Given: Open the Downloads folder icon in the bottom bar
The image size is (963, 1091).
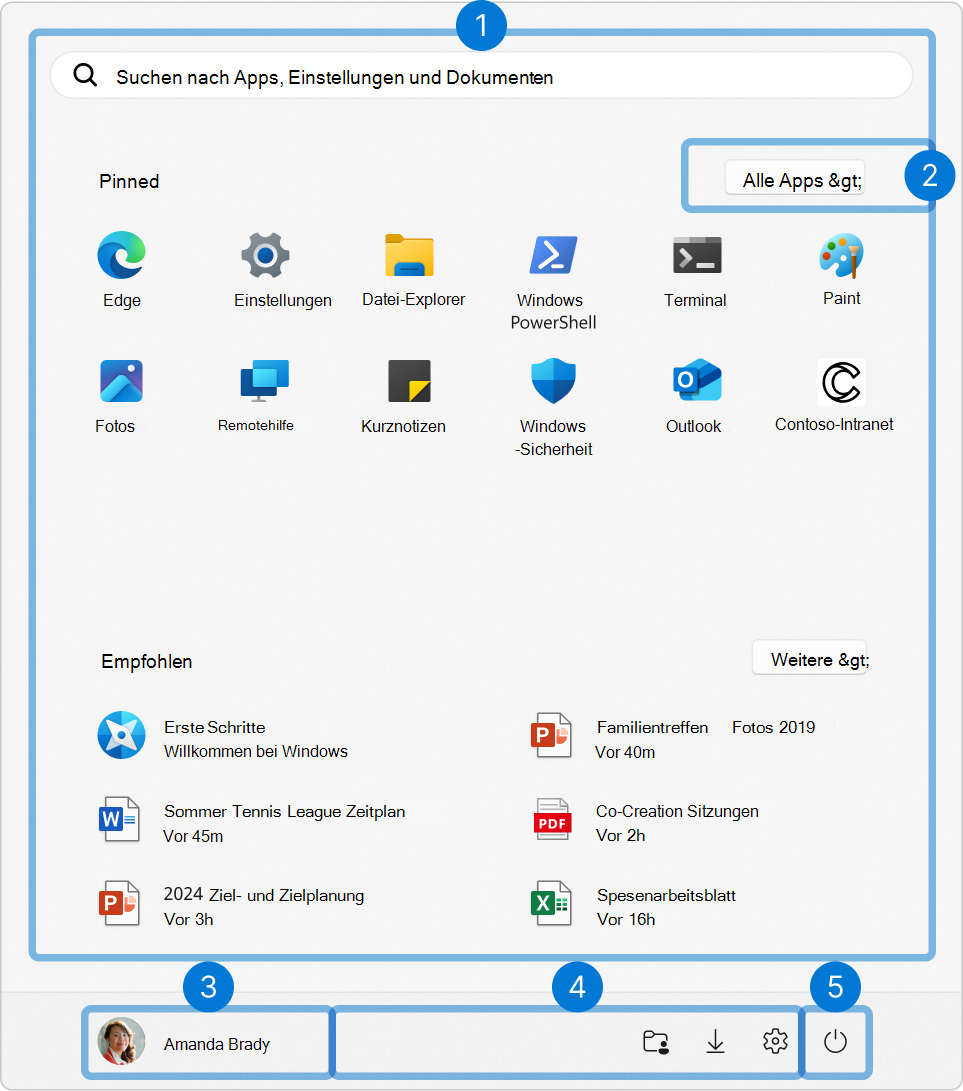Looking at the screenshot, I should click(x=715, y=1042).
